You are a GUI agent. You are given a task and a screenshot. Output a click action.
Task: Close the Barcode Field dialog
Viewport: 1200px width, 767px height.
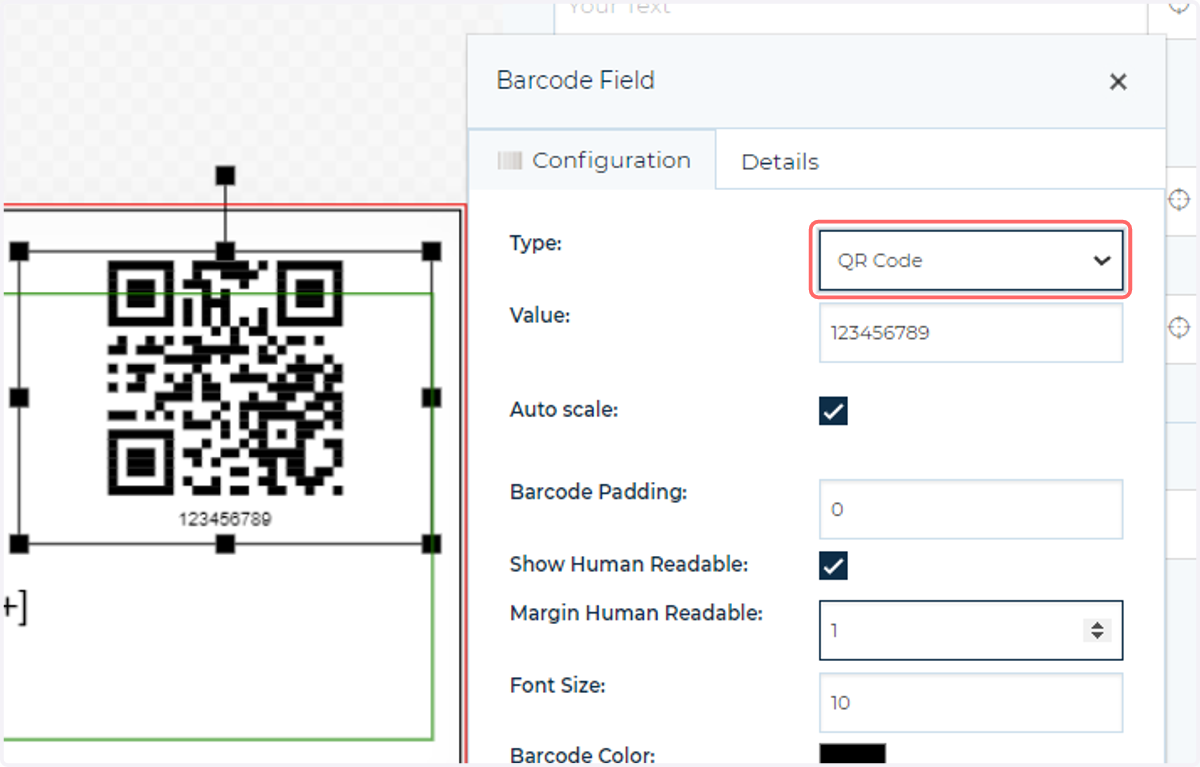coord(1118,82)
